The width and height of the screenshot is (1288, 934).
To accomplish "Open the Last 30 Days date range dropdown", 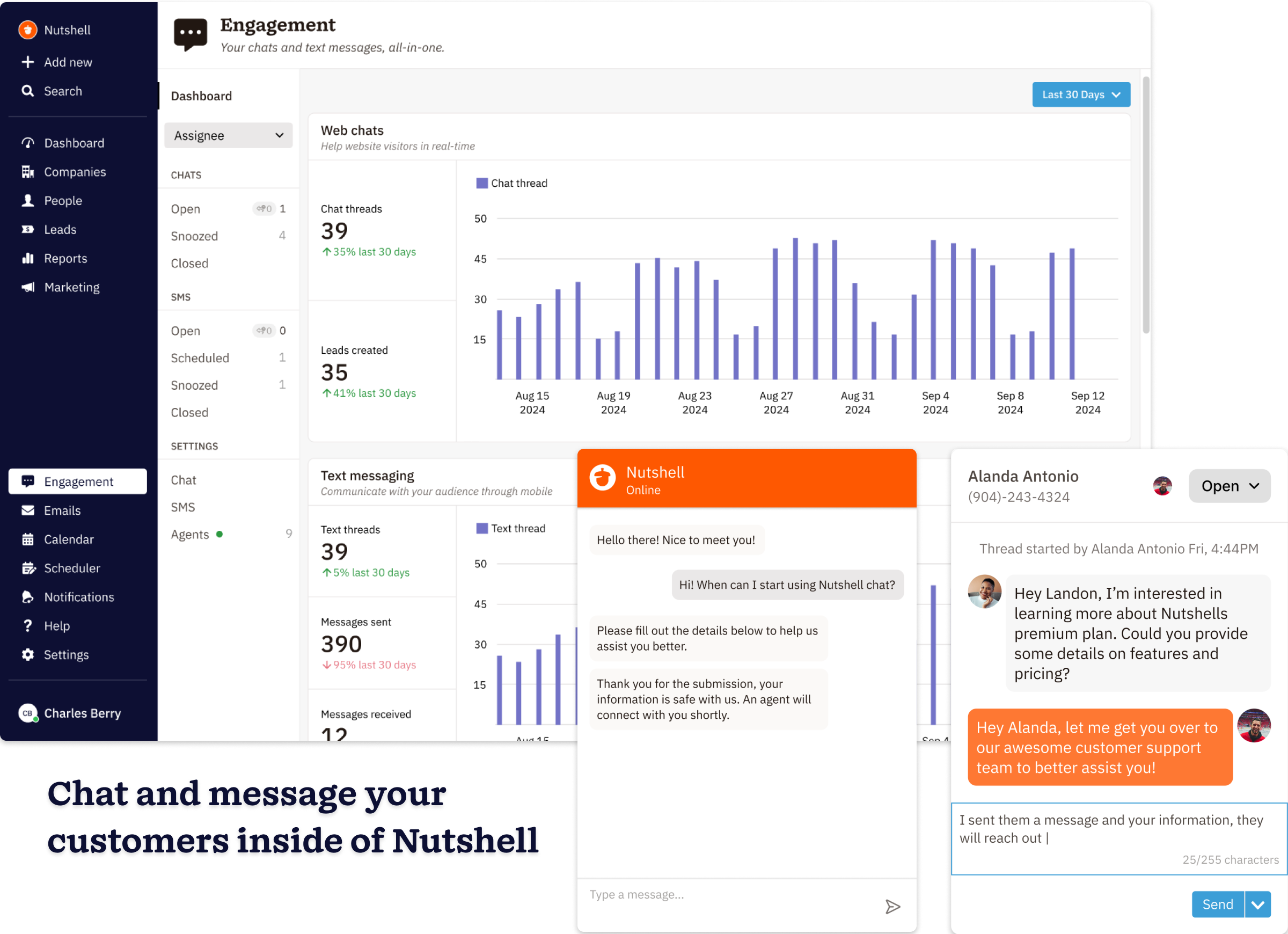I will pyautogui.click(x=1080, y=94).
